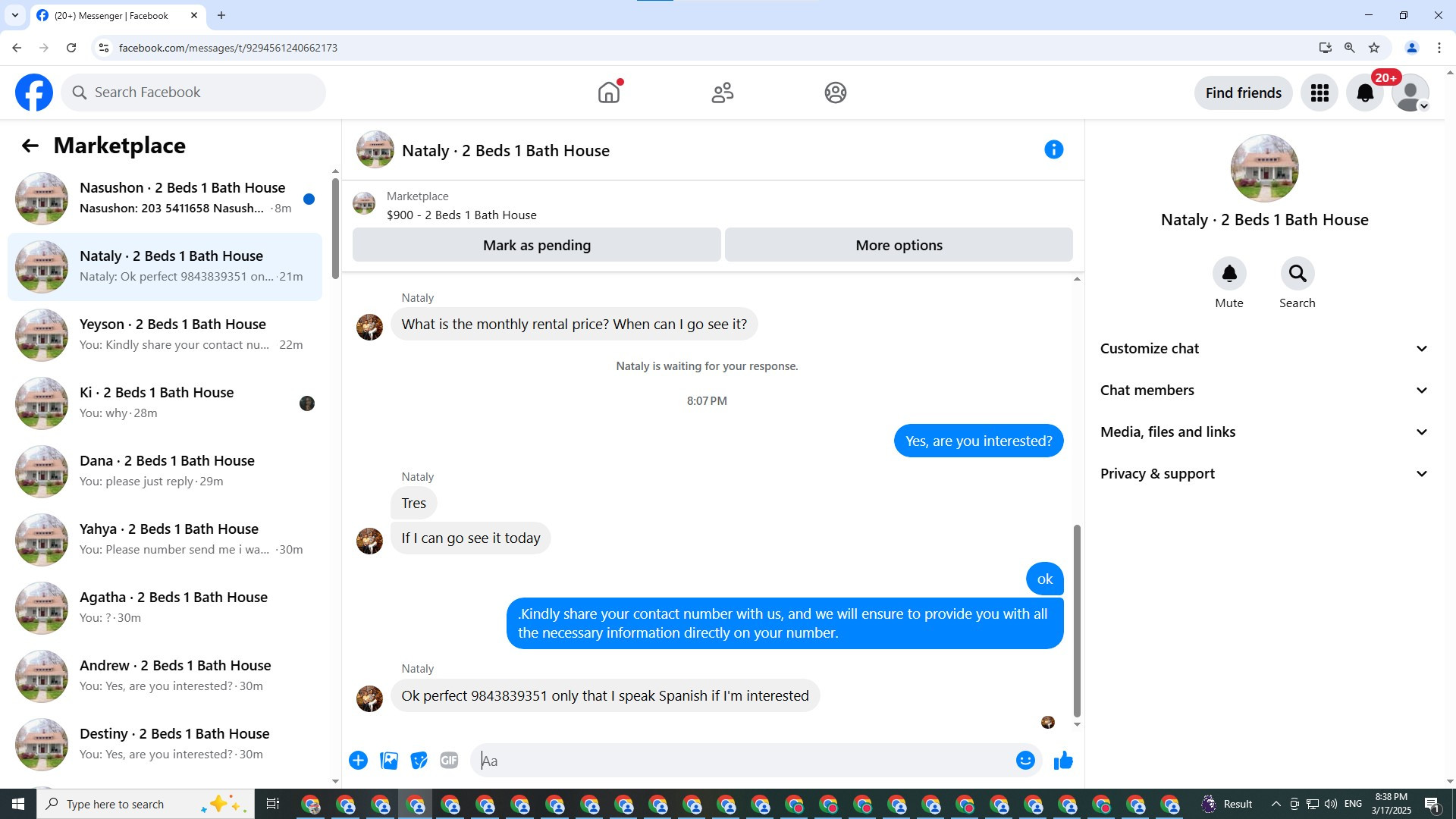Open the Friends icon in top navigation
The image size is (1456, 819).
[723, 93]
